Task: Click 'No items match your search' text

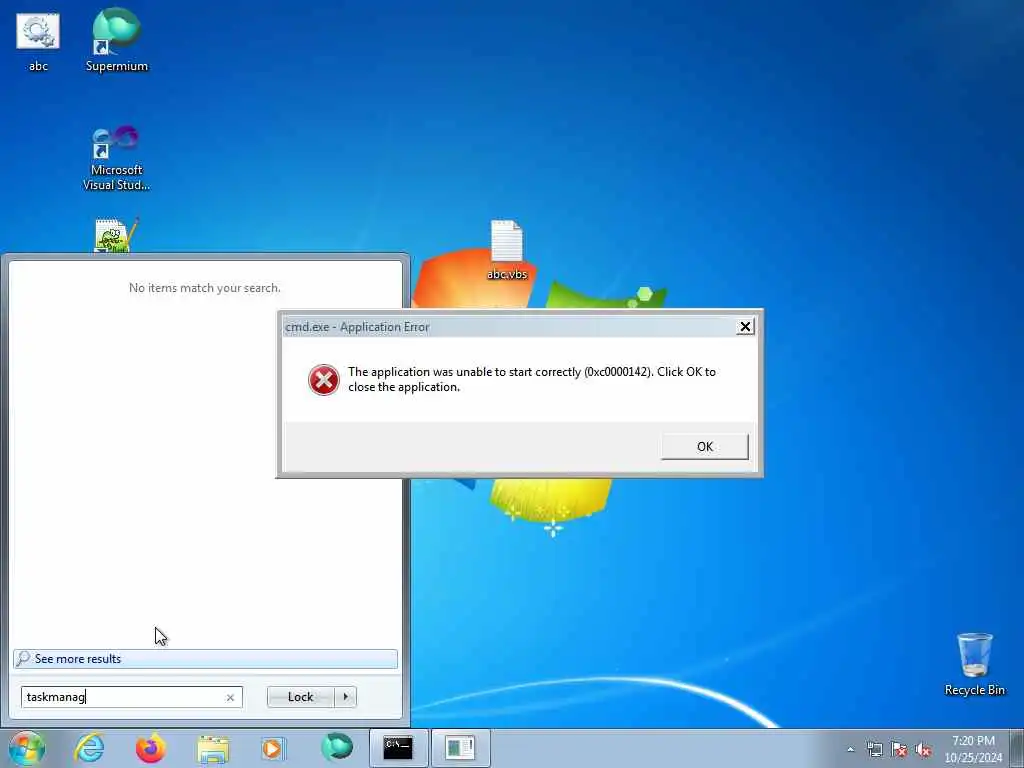Action: tap(204, 288)
